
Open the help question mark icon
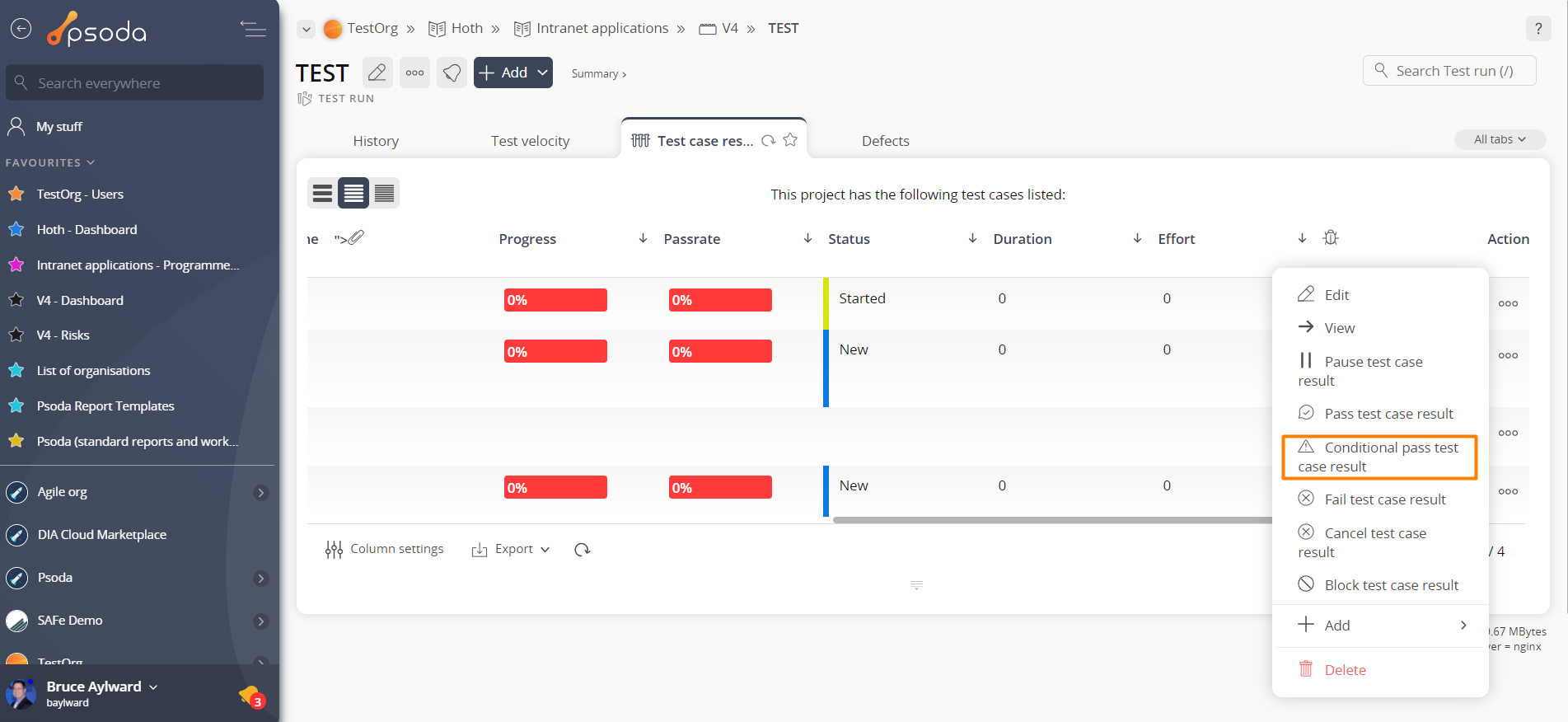(1538, 29)
